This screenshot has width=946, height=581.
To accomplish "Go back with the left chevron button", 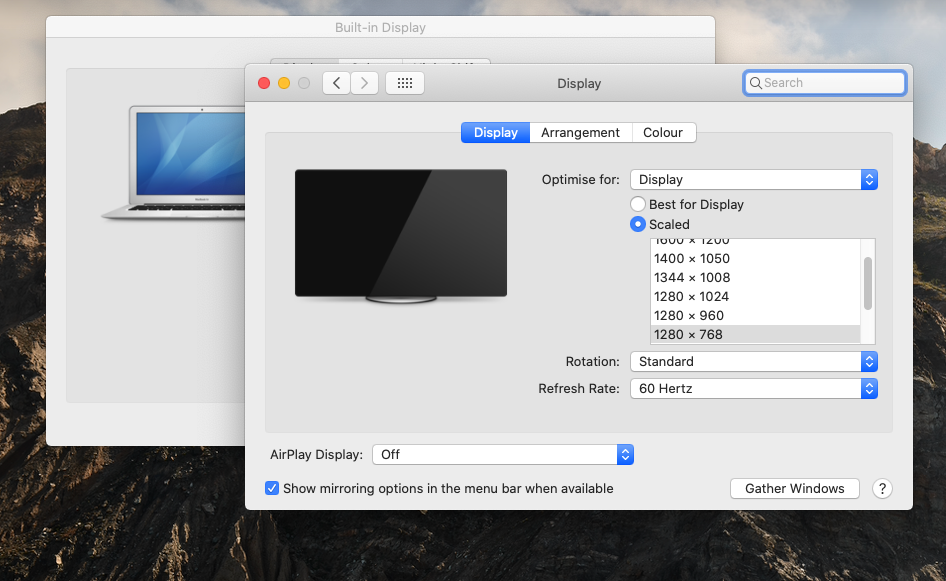I will tap(337, 83).
